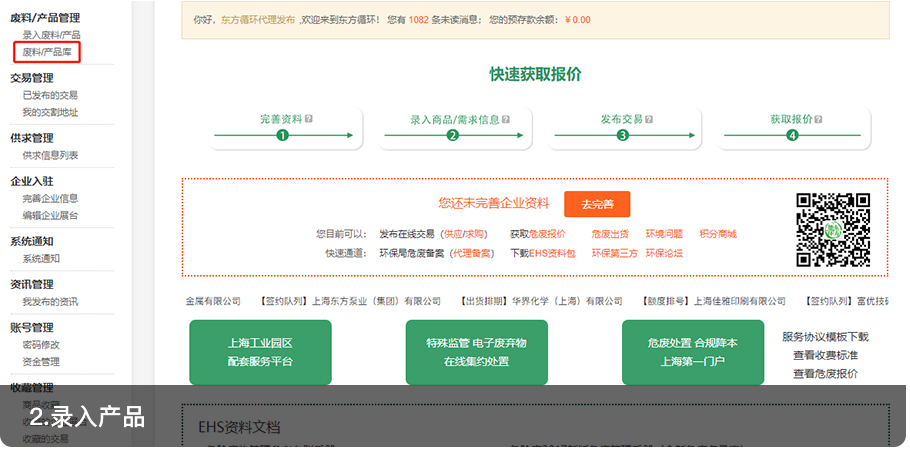Viewport: 910px width, 450px height.
Task: Open 密码修改 under 账号管理
Action: click(x=41, y=345)
